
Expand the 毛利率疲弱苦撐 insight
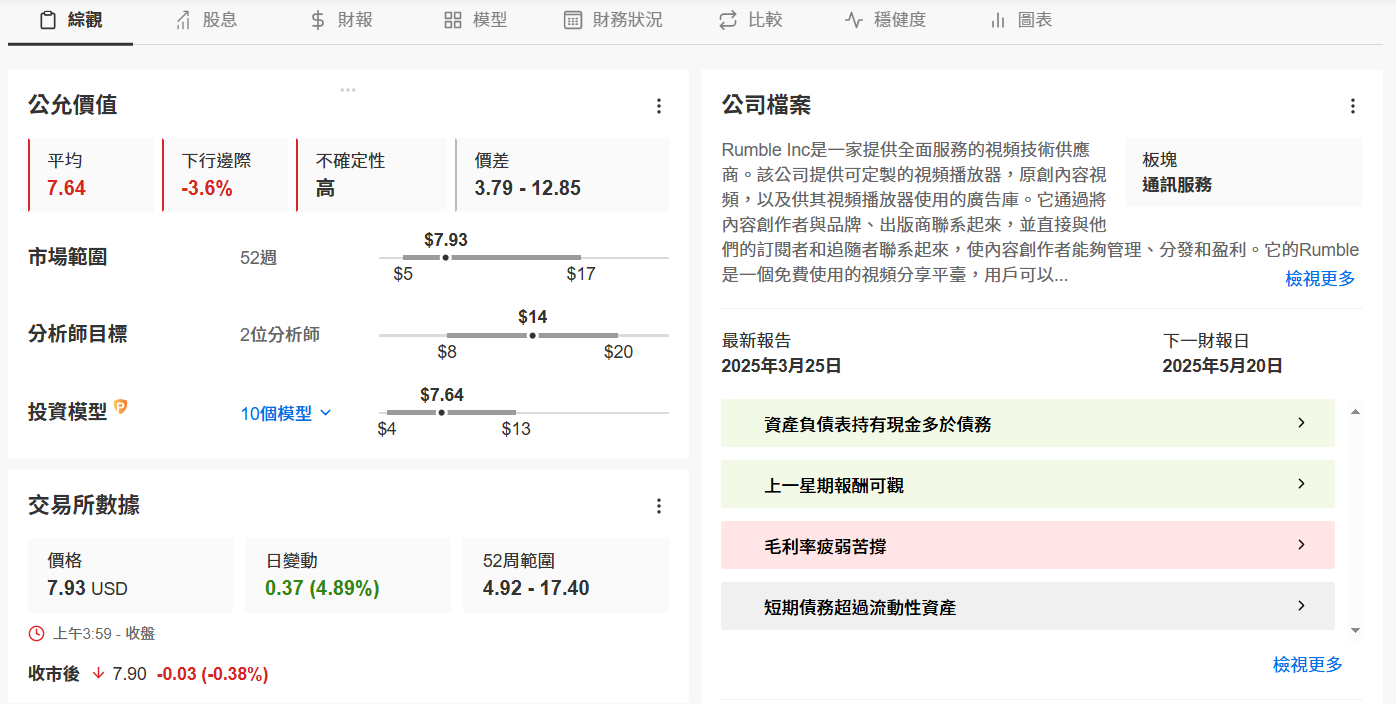[1028, 546]
